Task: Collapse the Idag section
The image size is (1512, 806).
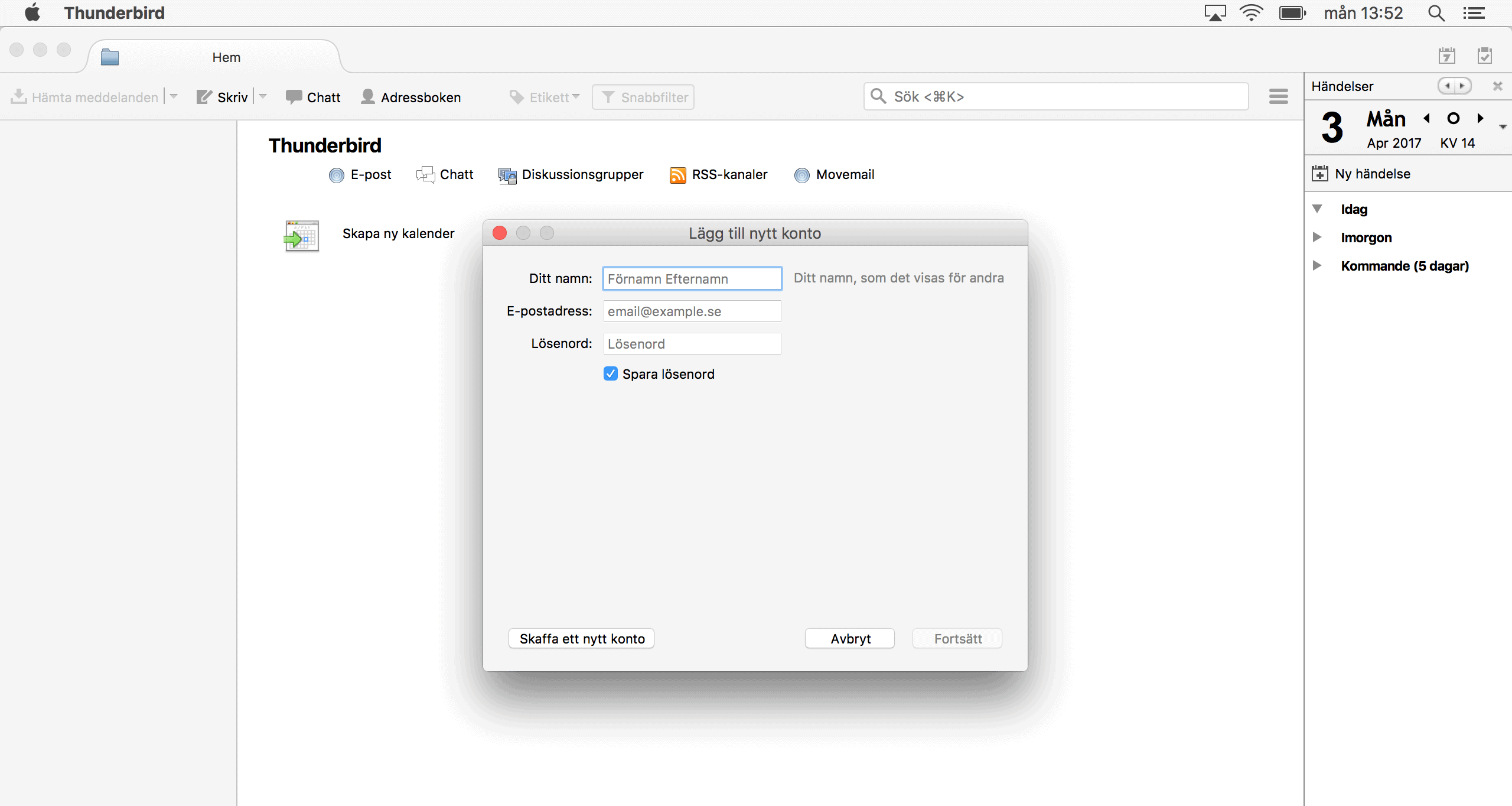Action: [x=1317, y=209]
